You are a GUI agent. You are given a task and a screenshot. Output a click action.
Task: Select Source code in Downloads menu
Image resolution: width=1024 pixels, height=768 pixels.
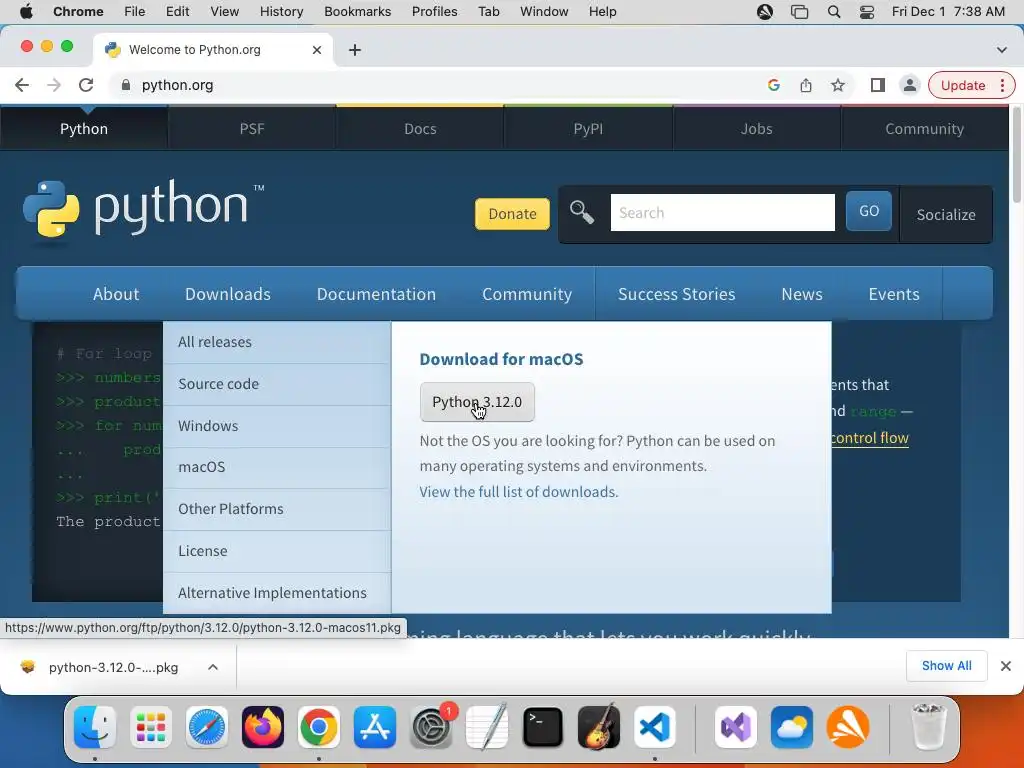pos(277,384)
